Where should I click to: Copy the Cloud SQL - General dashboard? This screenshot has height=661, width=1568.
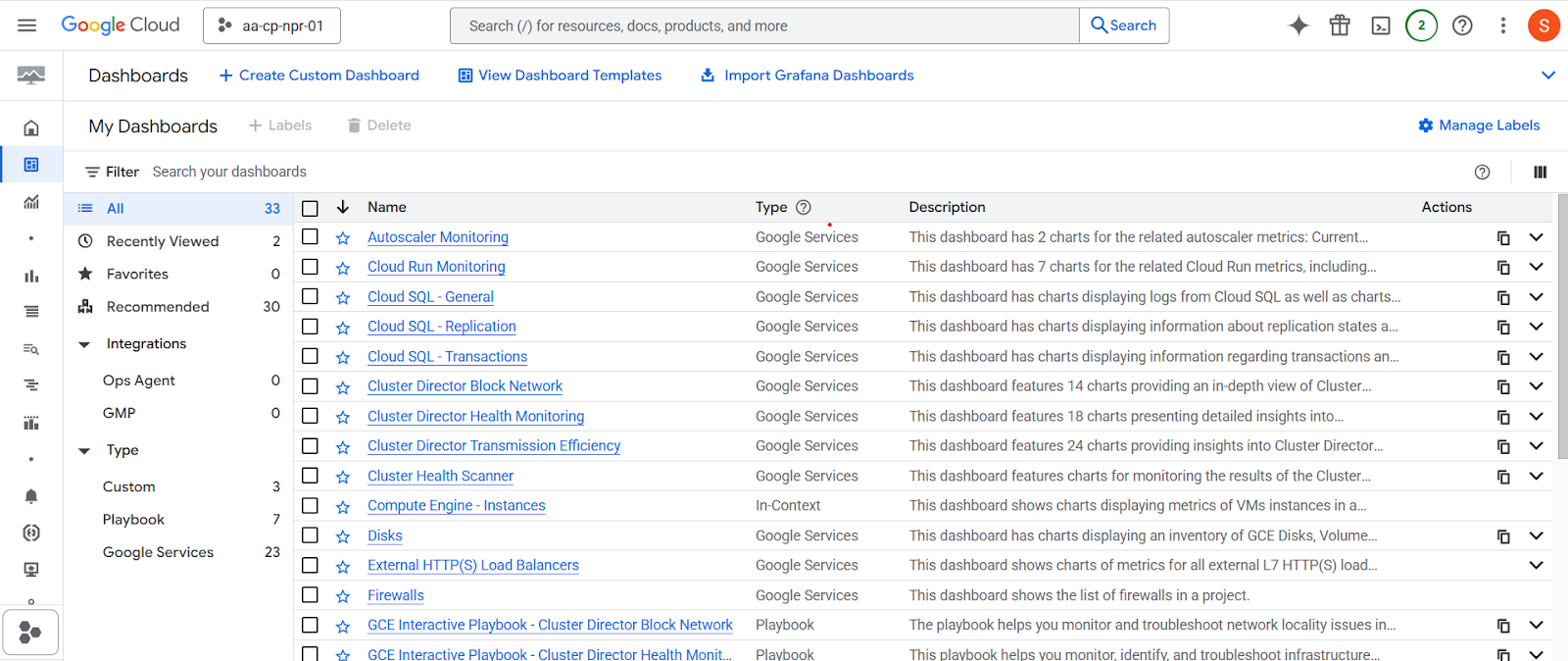1503,298
